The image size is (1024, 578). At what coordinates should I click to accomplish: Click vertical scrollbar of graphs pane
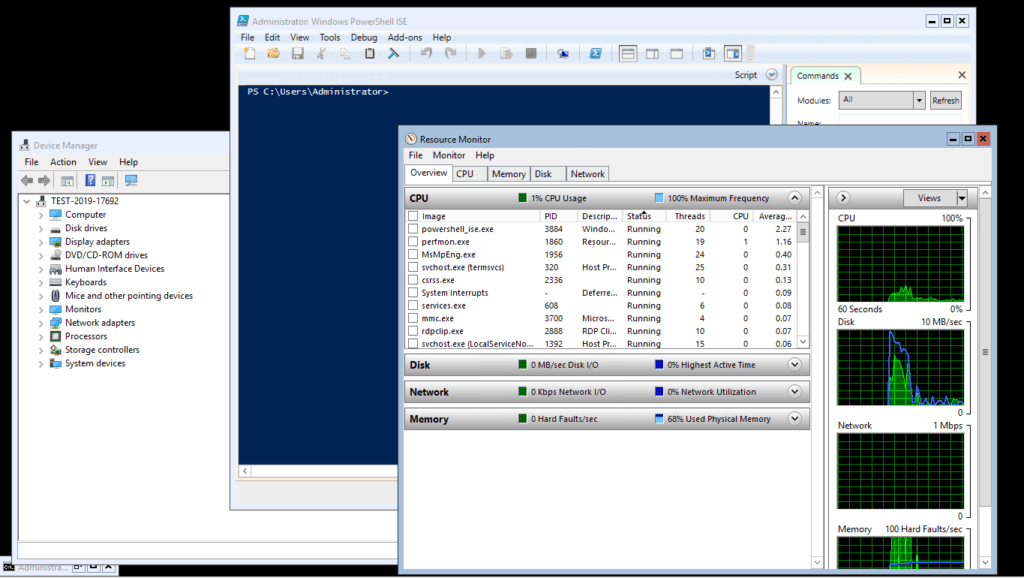point(985,351)
